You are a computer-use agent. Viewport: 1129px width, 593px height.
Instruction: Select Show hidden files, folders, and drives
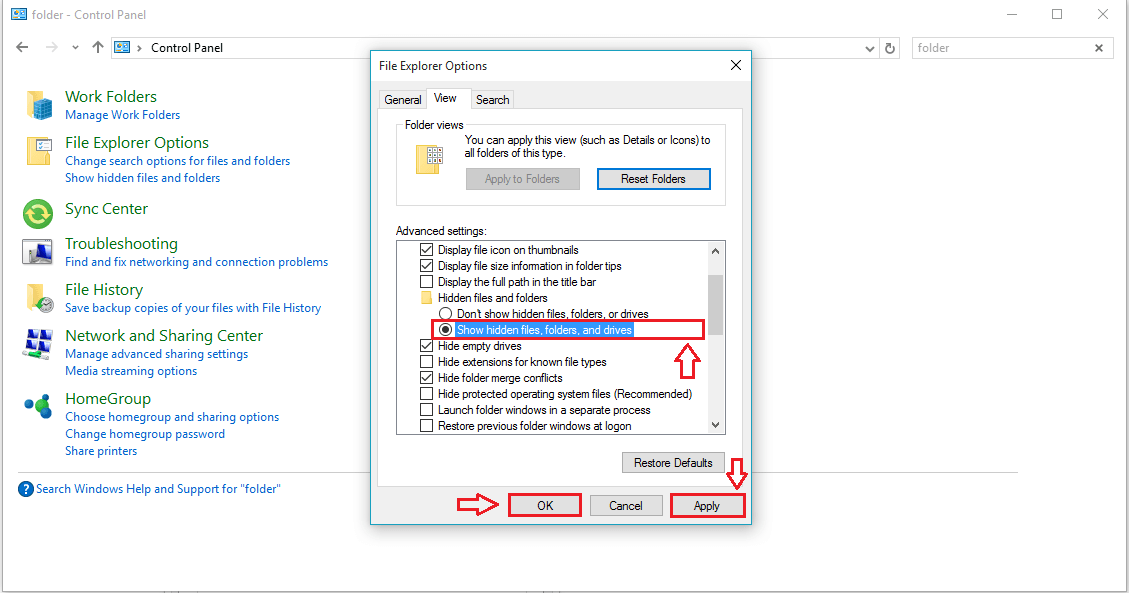coord(446,330)
